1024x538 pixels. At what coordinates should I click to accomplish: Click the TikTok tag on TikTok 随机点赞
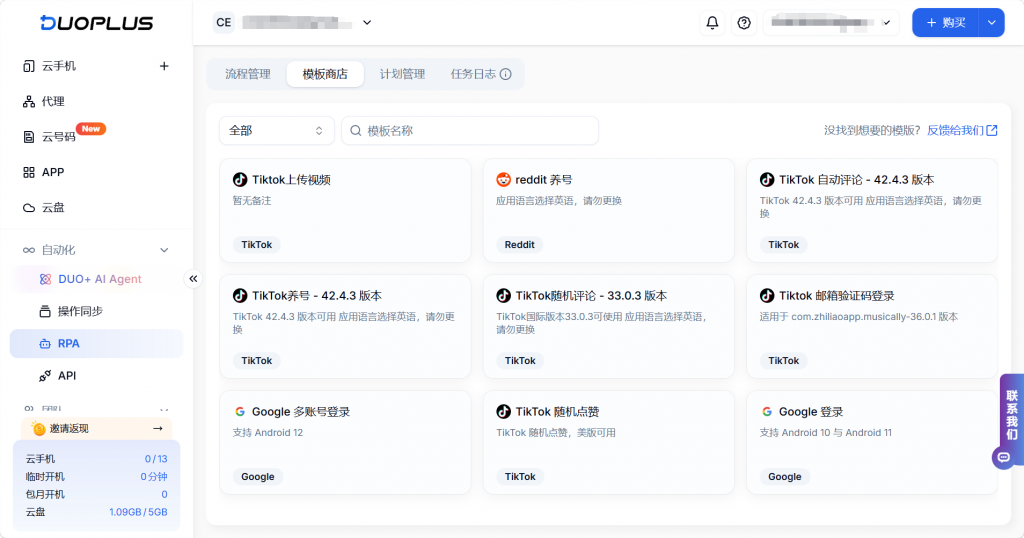pyautogui.click(x=520, y=477)
